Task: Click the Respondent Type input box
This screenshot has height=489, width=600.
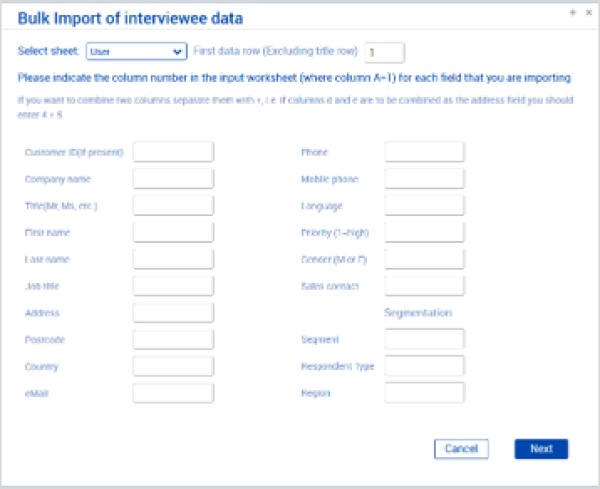Action: point(424,366)
